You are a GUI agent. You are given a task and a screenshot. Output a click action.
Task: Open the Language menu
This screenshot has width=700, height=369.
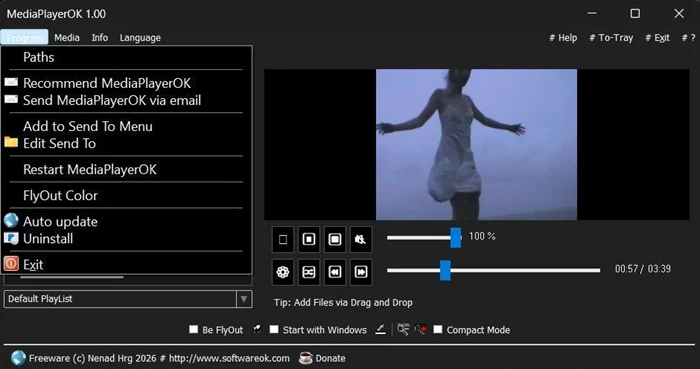pos(140,37)
